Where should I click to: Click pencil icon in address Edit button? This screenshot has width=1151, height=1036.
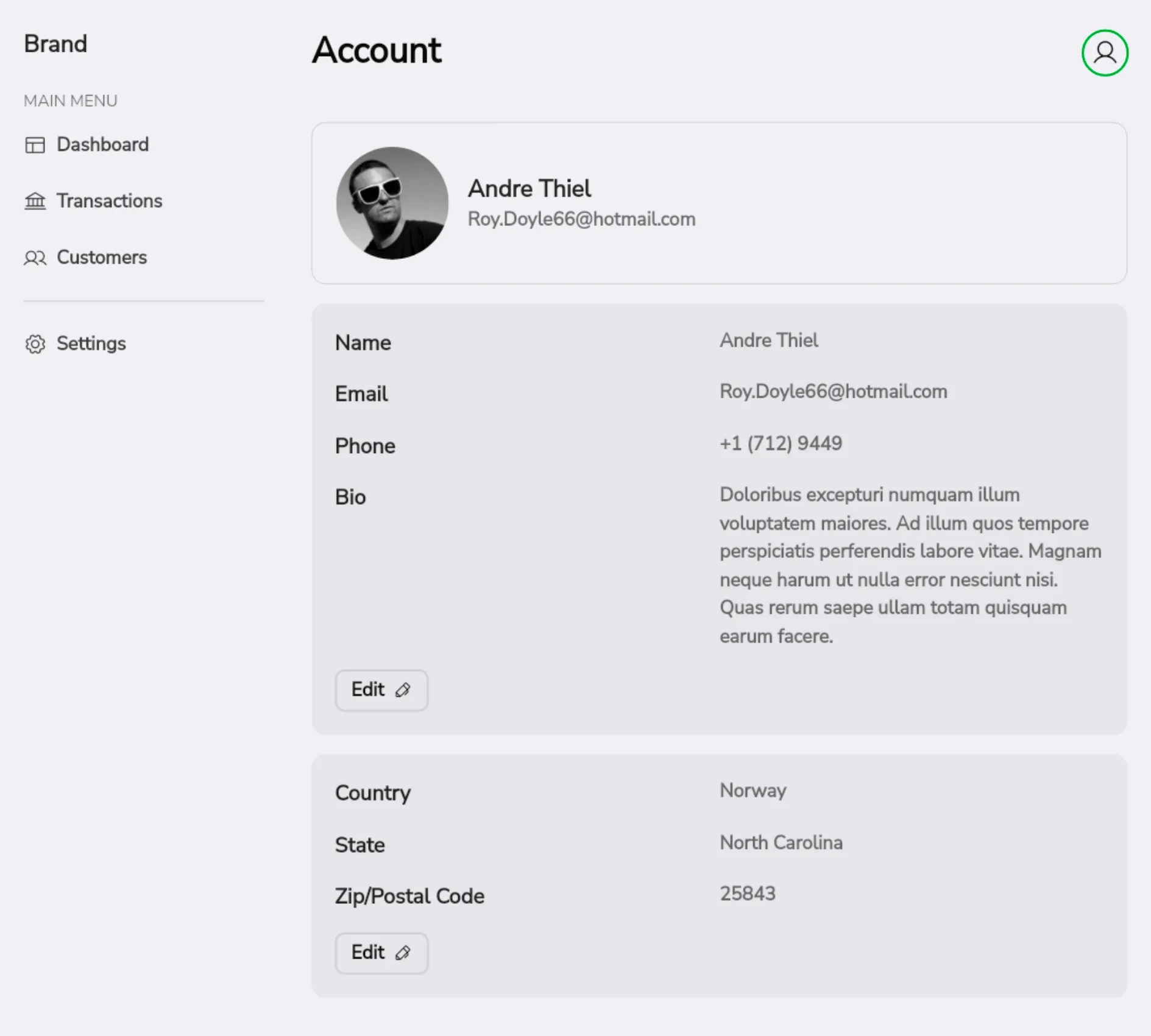pos(403,953)
